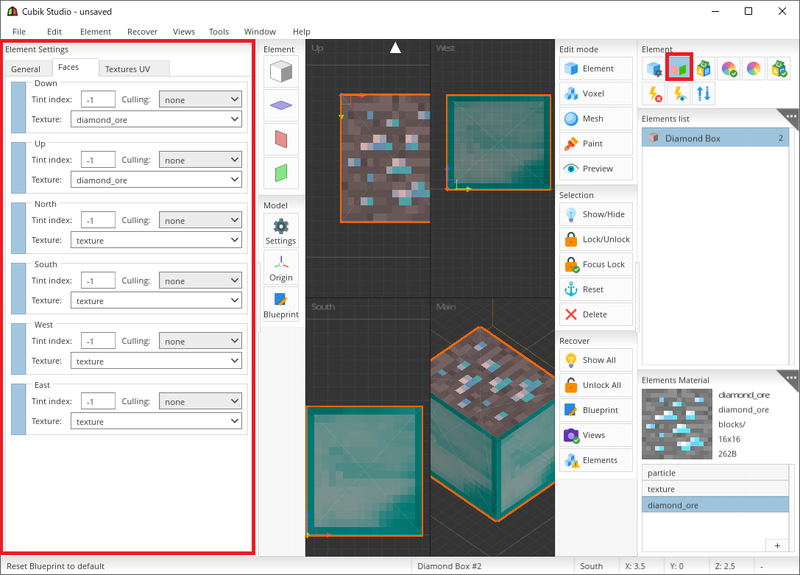Toggle Lock/Unlock for selection
This screenshot has height=575, width=800.
596,239
